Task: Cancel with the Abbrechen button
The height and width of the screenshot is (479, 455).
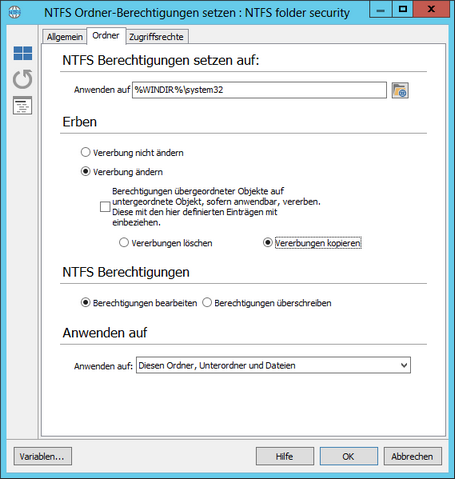Action: 413,456
